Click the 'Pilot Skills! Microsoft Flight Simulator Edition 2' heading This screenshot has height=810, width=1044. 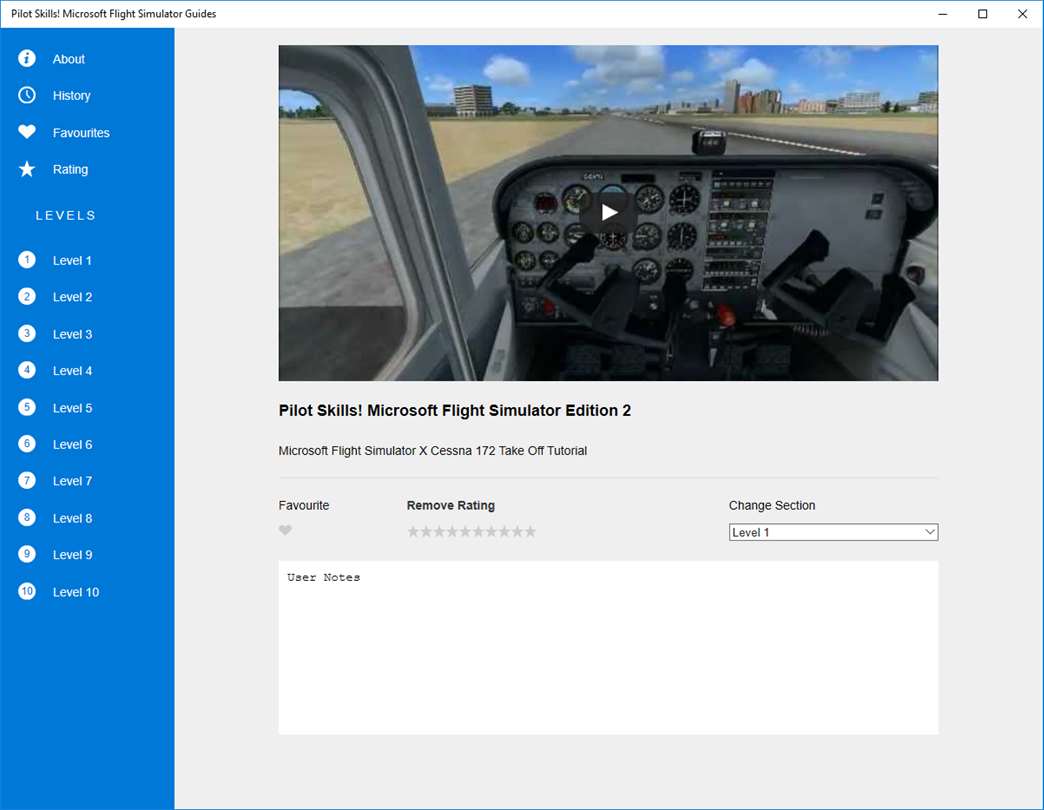click(455, 411)
